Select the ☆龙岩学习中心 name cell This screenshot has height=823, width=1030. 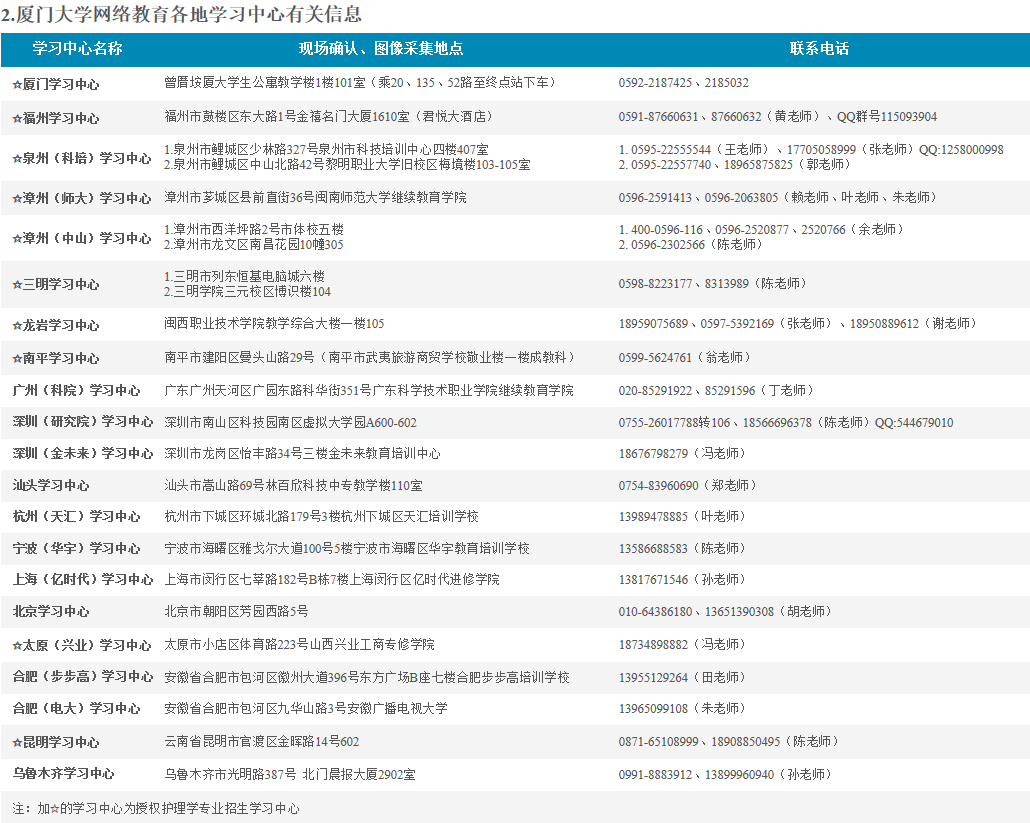pyautogui.click(x=56, y=325)
